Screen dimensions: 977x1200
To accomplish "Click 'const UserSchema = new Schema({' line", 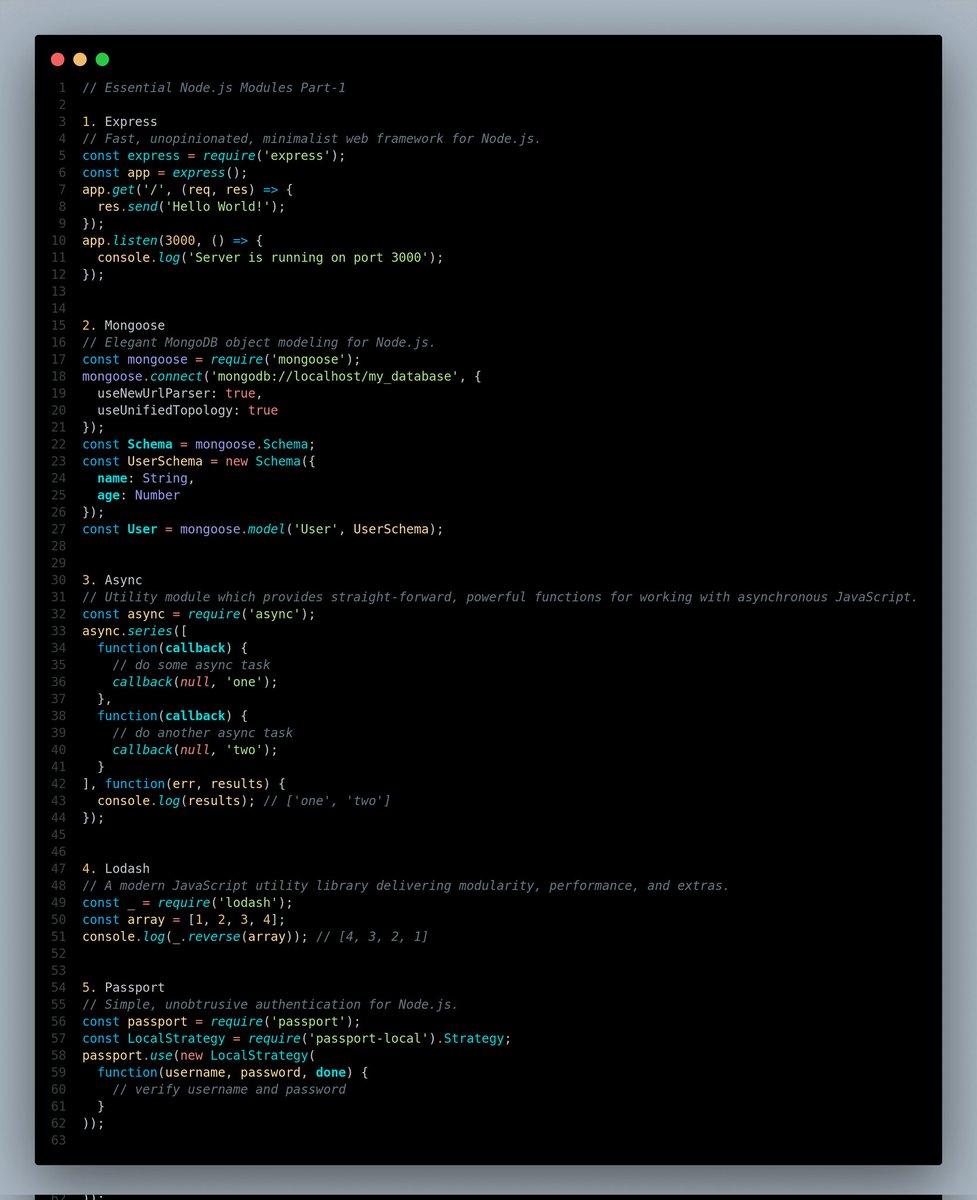I will point(199,461).
